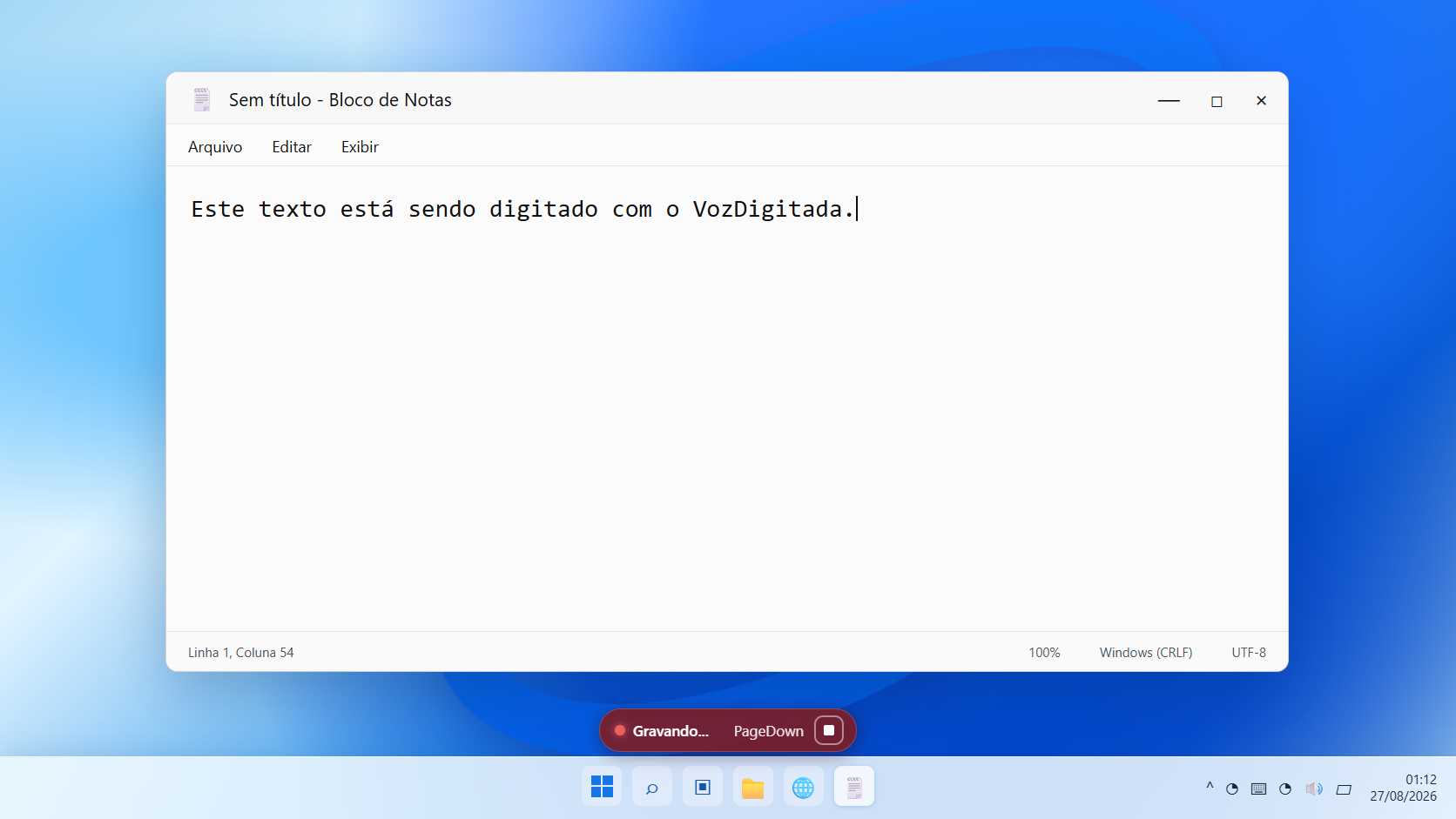Open the Windows Start menu
This screenshot has width=1456, height=819.
pyautogui.click(x=602, y=787)
